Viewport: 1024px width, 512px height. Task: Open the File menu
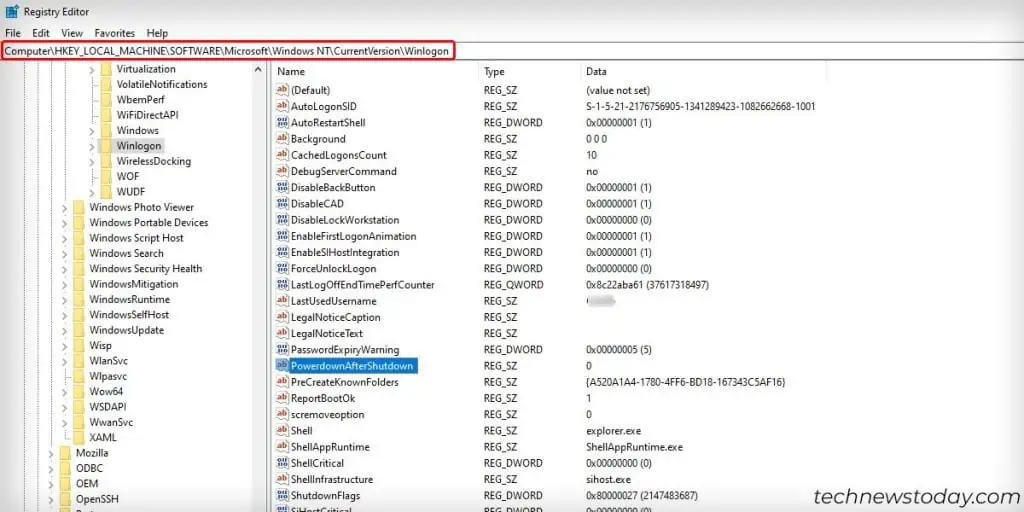[13, 33]
